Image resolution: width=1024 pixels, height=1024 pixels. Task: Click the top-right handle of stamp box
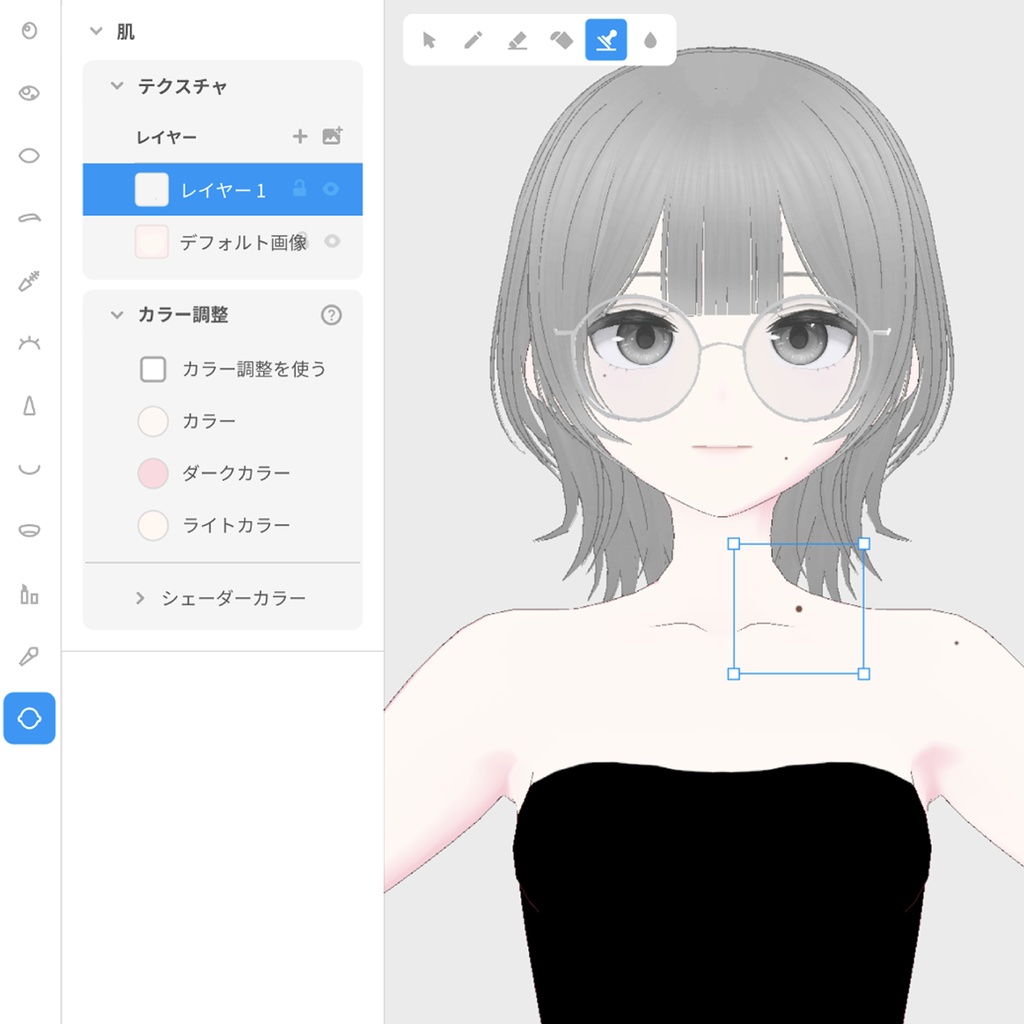(x=863, y=544)
